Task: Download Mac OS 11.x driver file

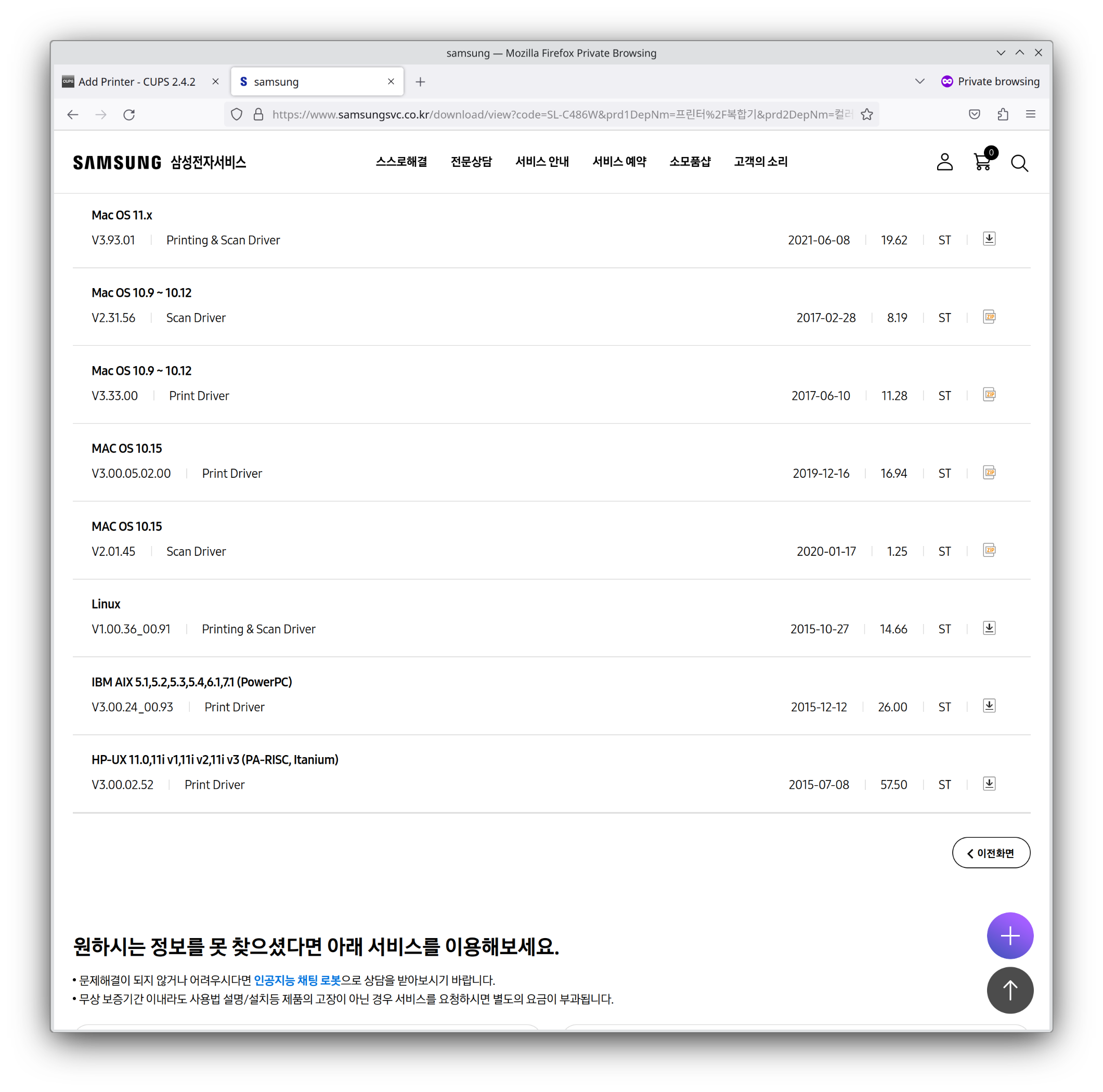Action: click(x=989, y=239)
